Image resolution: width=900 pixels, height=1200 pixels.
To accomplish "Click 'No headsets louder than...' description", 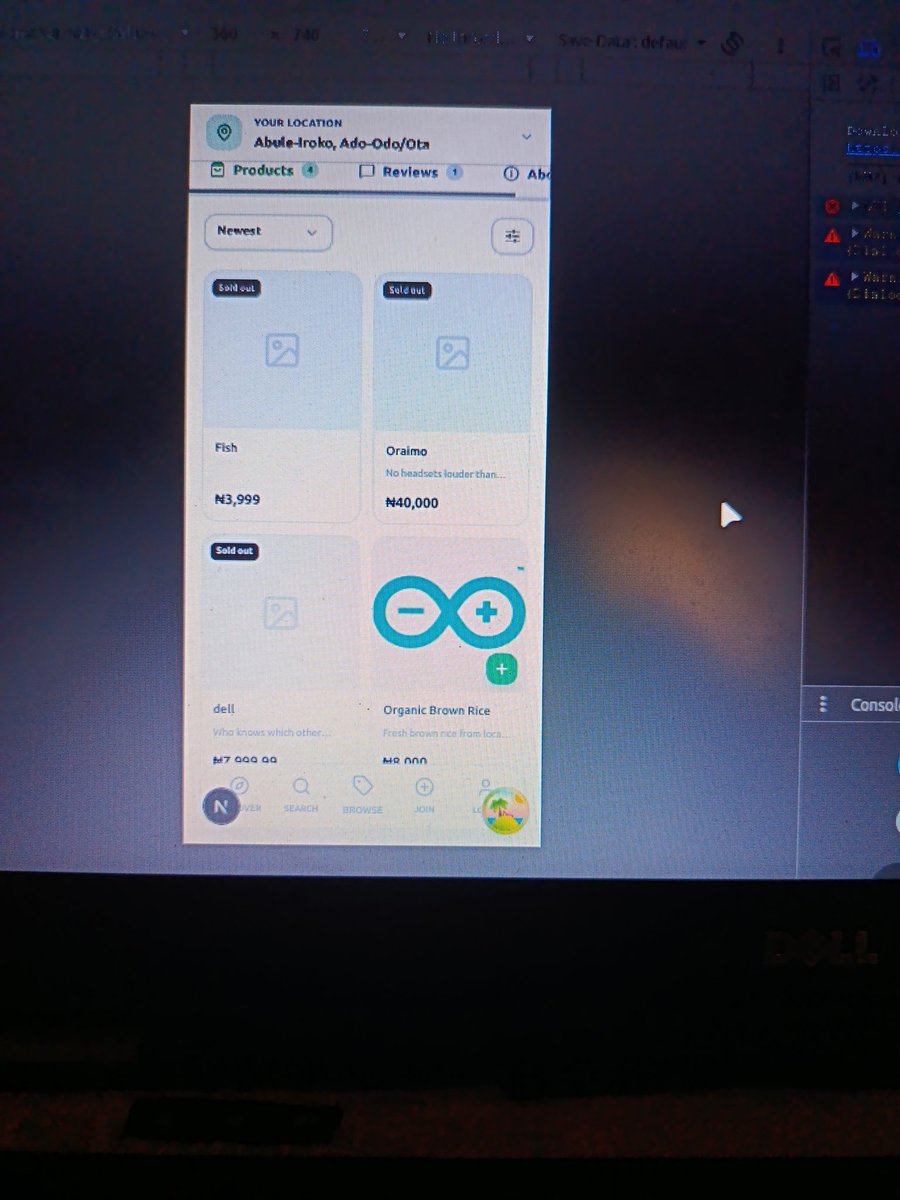I will click(x=445, y=474).
